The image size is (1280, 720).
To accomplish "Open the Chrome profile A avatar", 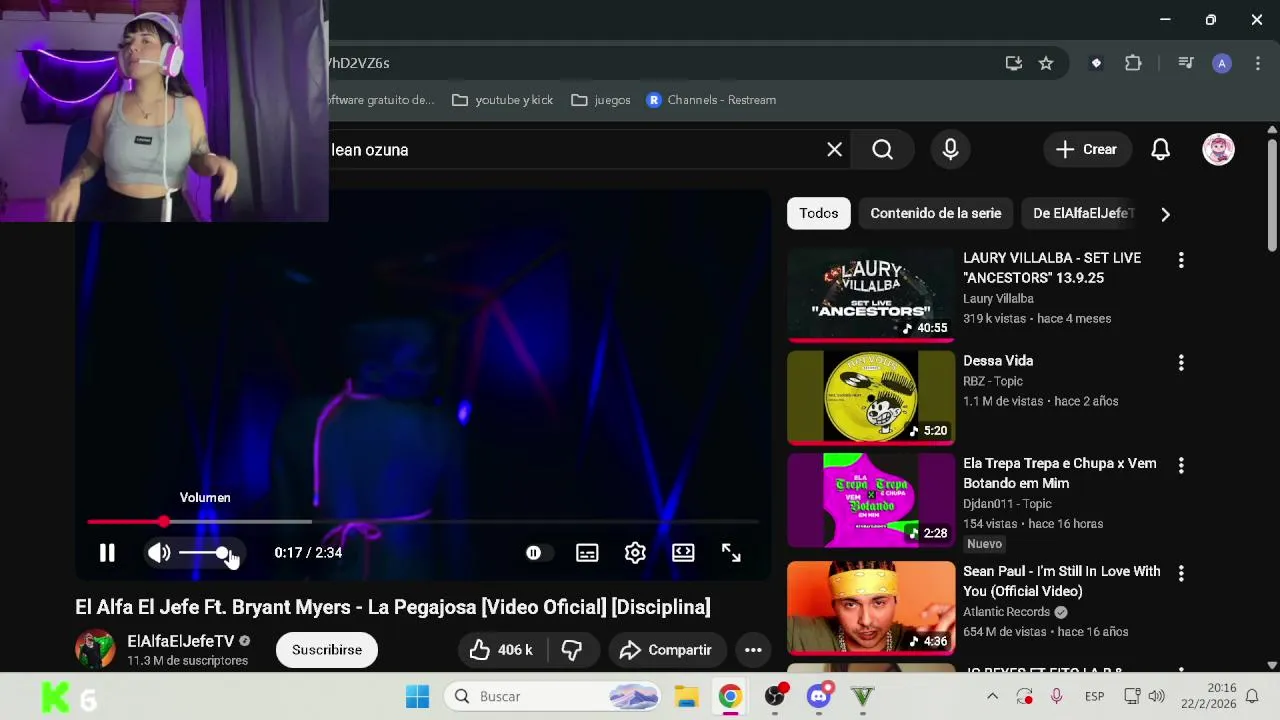I will 1222,63.
